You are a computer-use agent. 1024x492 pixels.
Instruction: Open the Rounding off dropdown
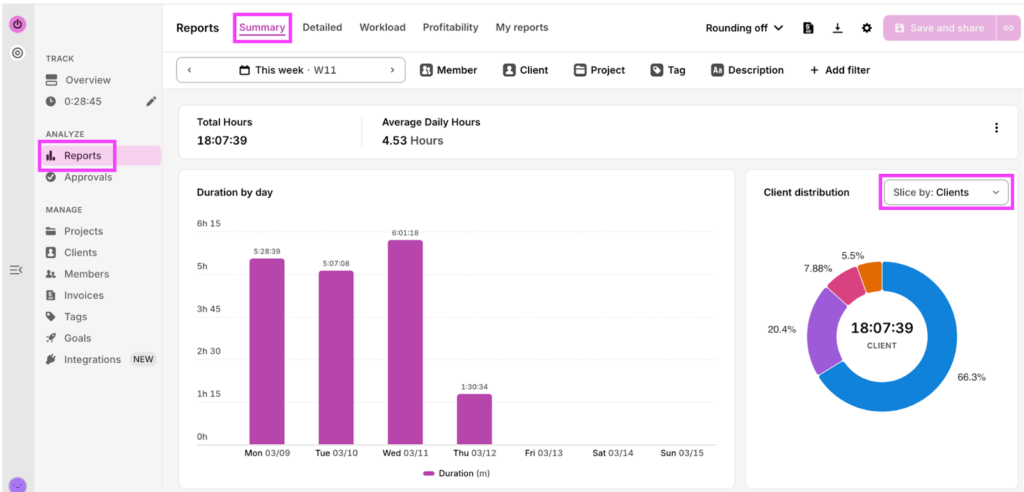coord(744,28)
